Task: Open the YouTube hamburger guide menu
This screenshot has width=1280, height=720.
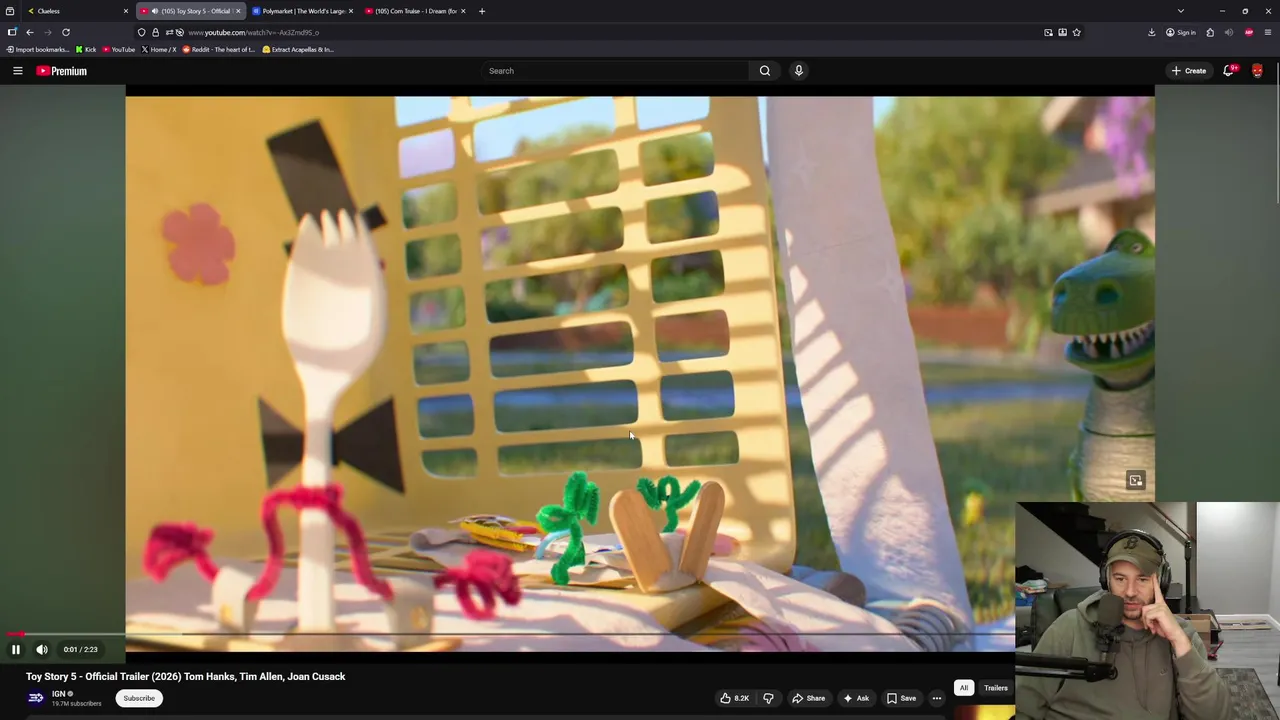Action: (x=17, y=71)
